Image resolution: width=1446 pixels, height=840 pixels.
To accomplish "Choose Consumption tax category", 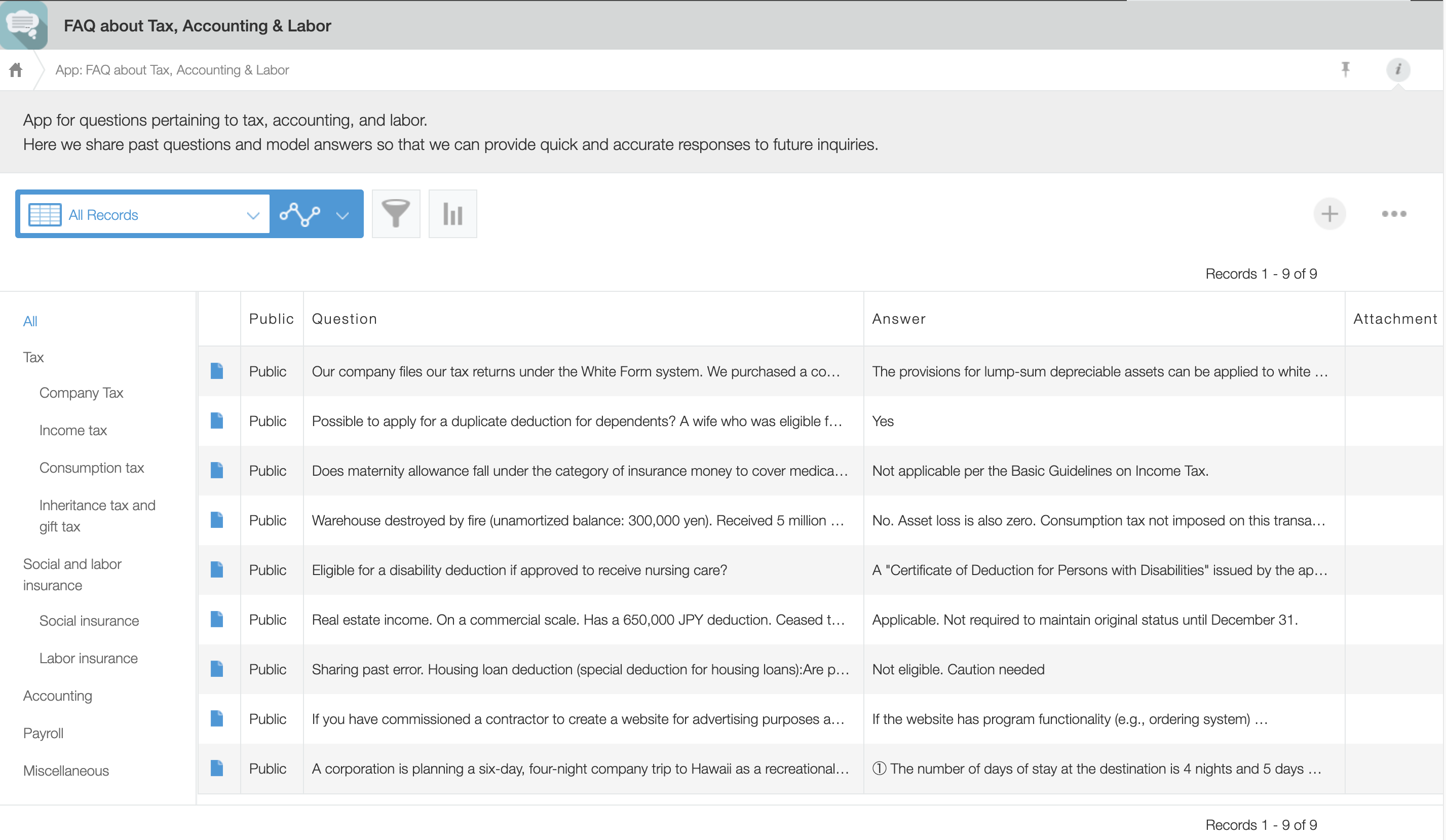I will 91,468.
